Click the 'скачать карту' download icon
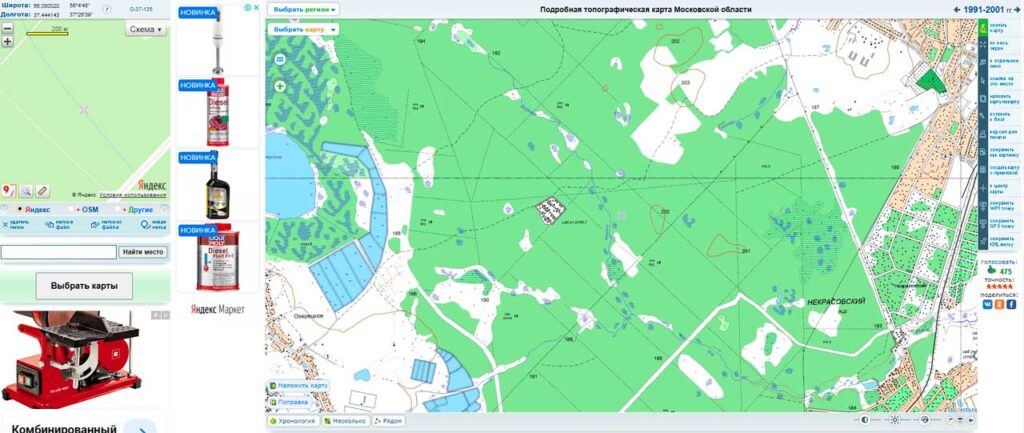The image size is (1024, 433). tap(983, 27)
